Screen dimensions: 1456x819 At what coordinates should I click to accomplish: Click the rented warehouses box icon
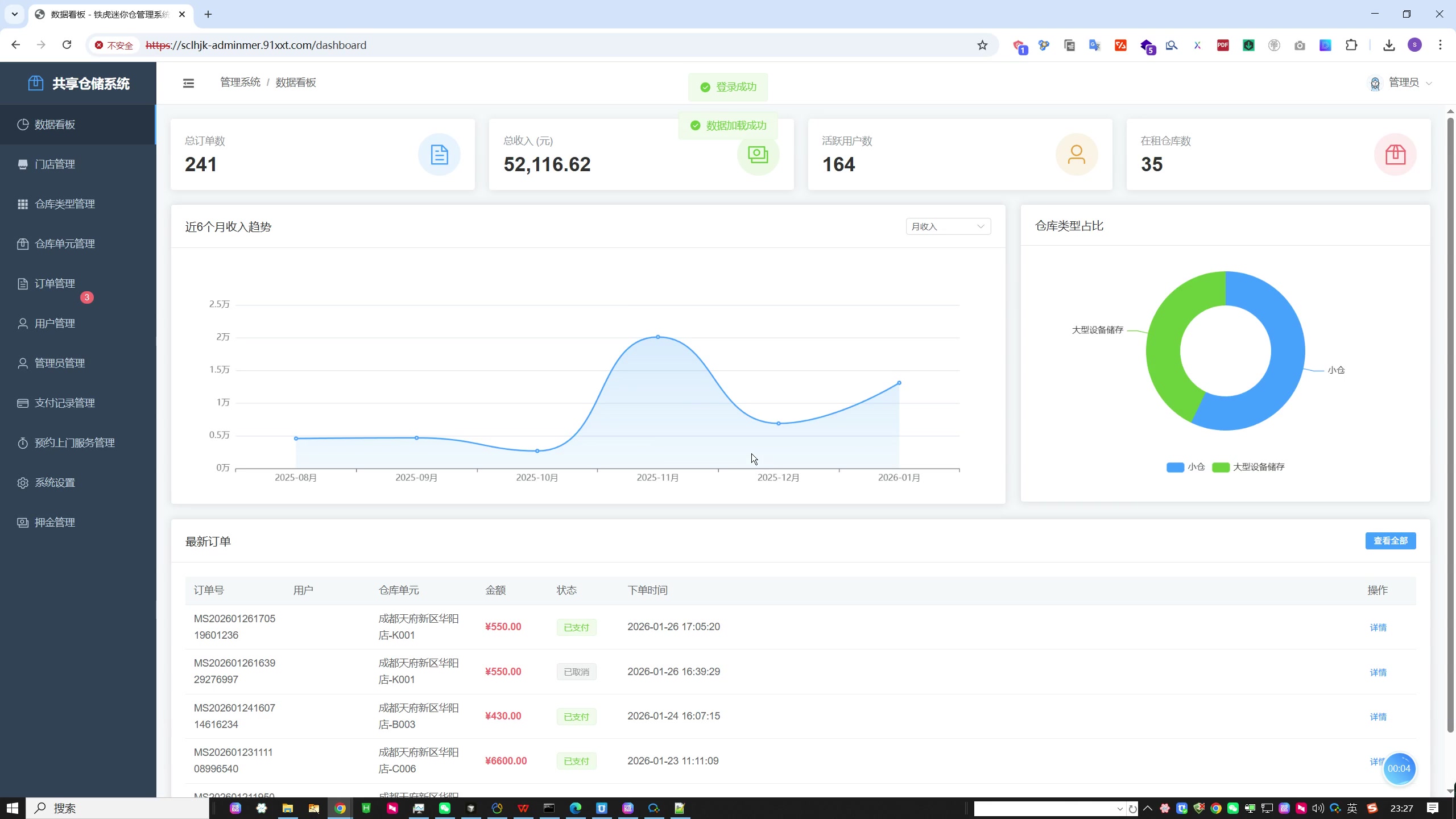[x=1395, y=154]
